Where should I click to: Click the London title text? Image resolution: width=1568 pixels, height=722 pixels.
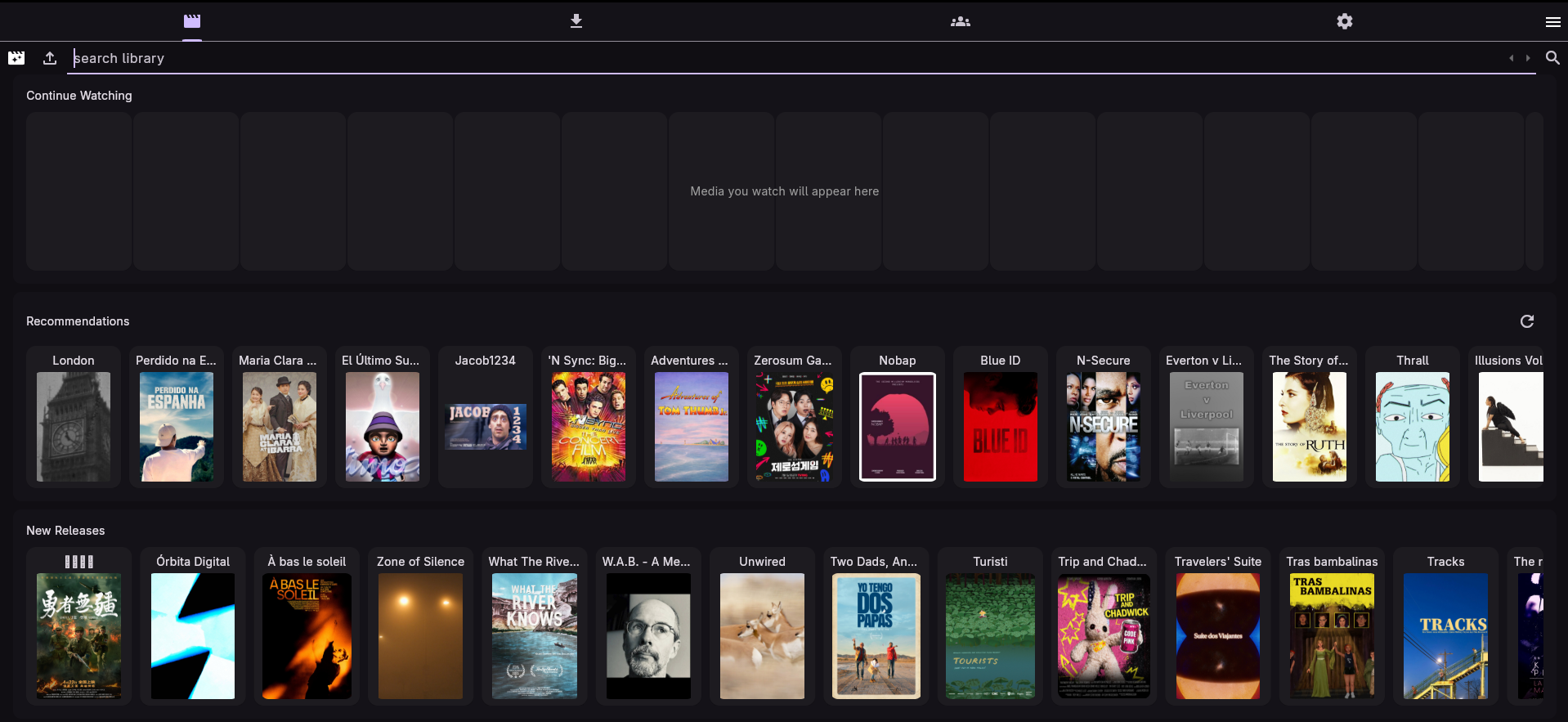point(74,361)
